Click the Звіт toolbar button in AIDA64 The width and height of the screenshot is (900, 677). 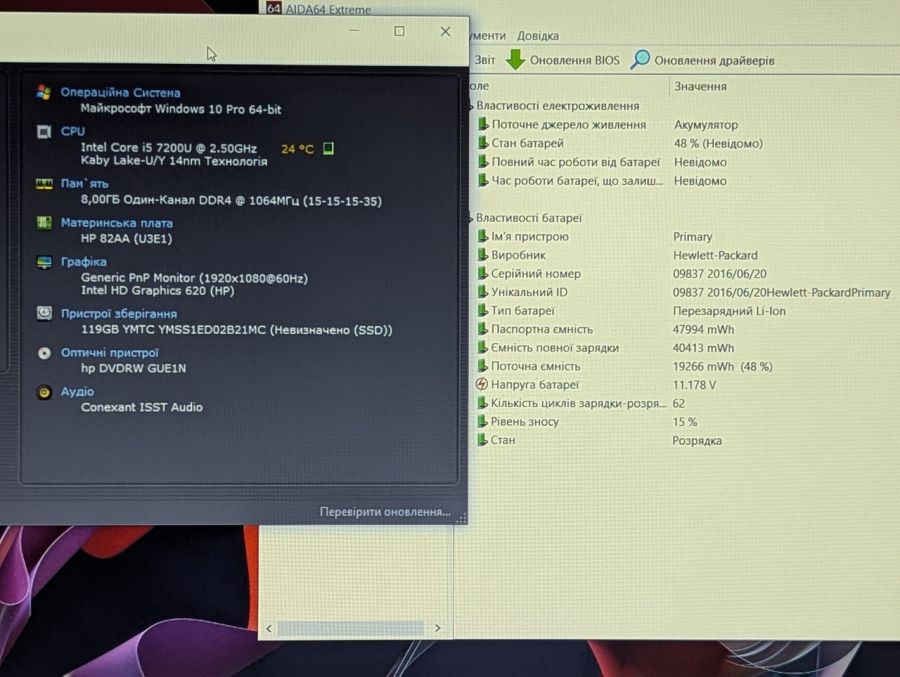[x=484, y=60]
